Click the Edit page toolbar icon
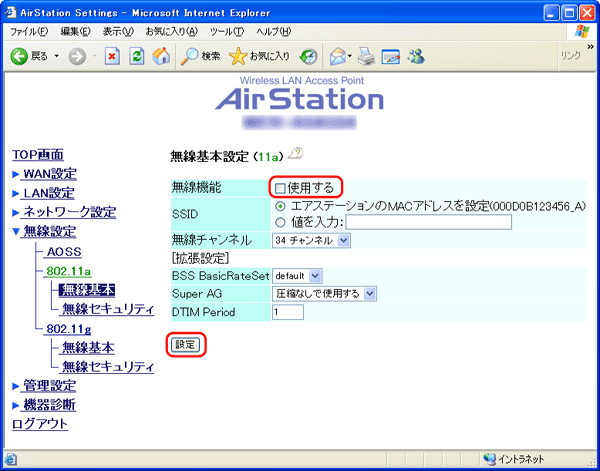 pos(391,57)
